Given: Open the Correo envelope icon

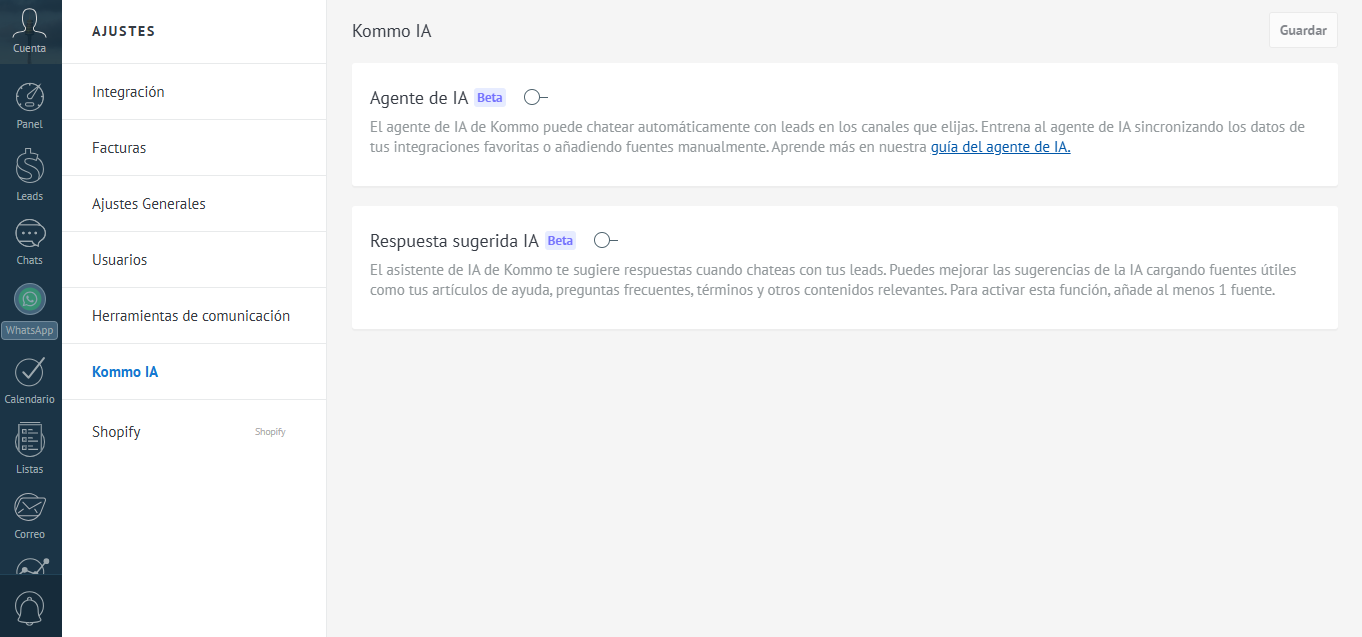Looking at the screenshot, I should (30, 507).
